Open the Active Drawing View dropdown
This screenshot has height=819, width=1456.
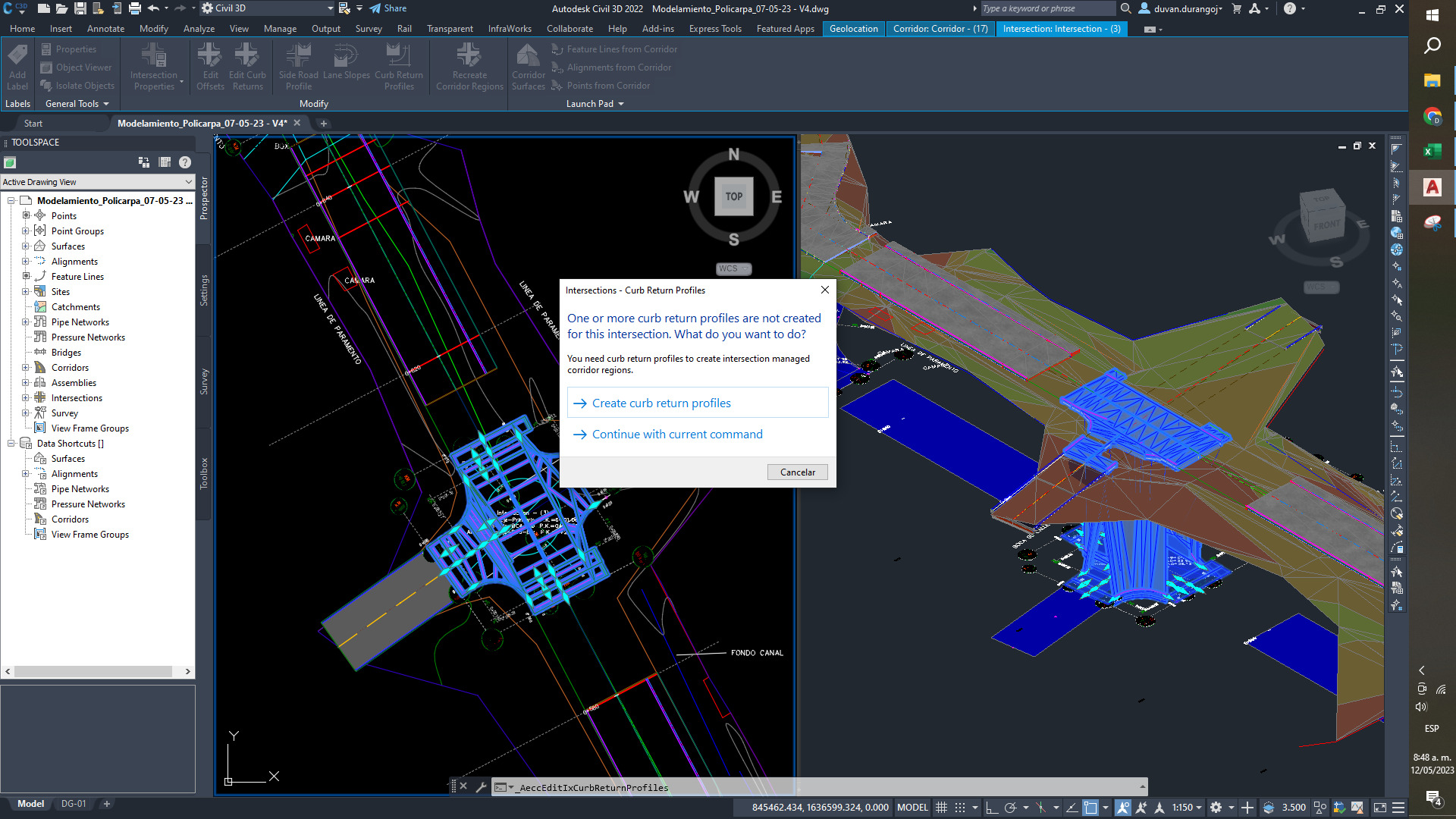187,182
